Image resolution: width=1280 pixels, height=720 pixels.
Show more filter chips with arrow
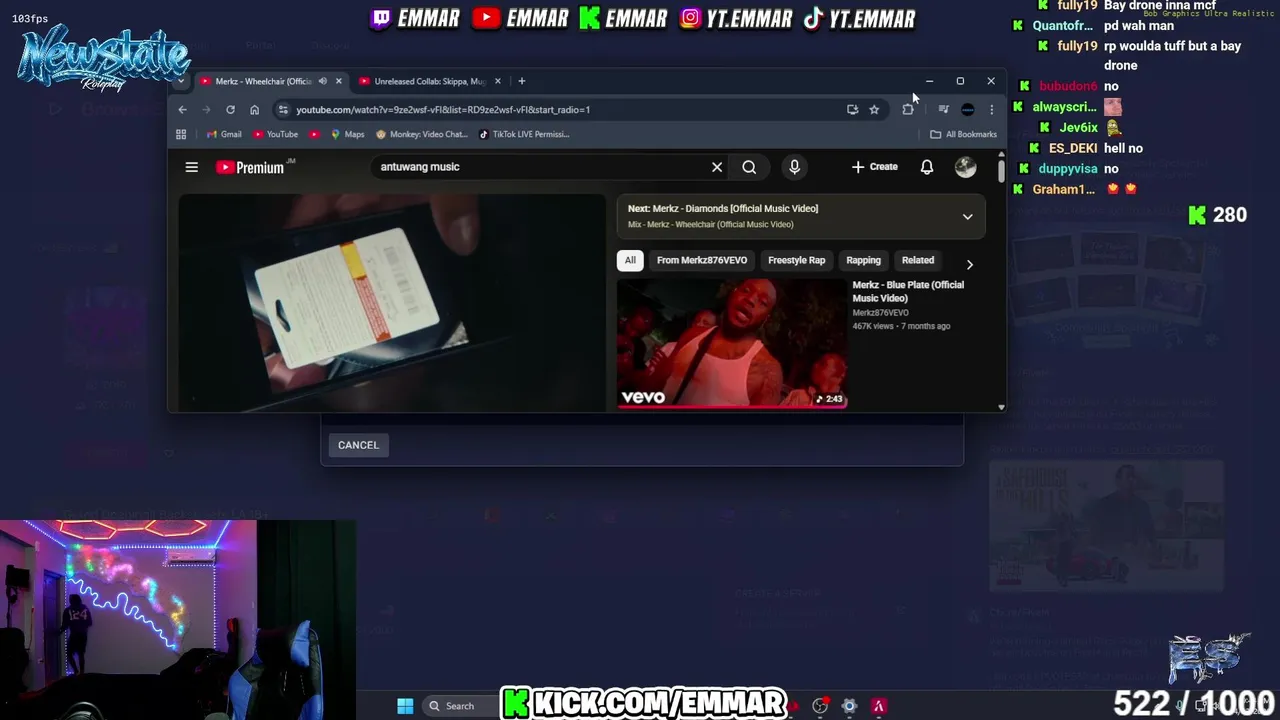pyautogui.click(x=969, y=264)
